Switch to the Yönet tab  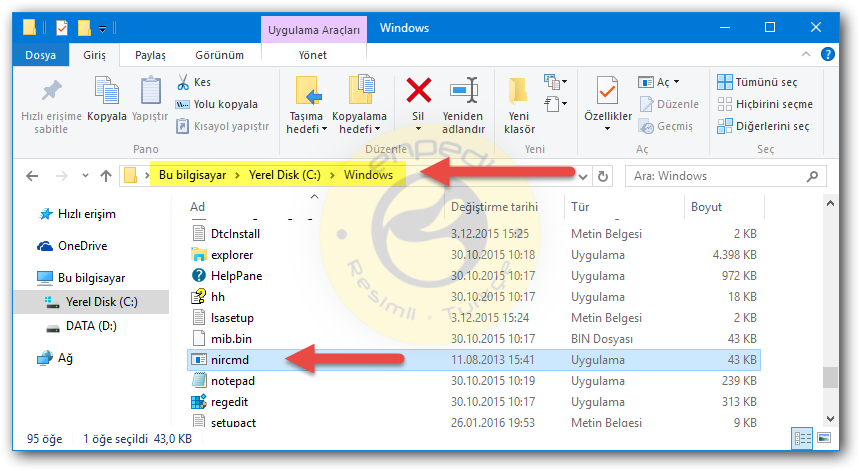pyautogui.click(x=313, y=55)
